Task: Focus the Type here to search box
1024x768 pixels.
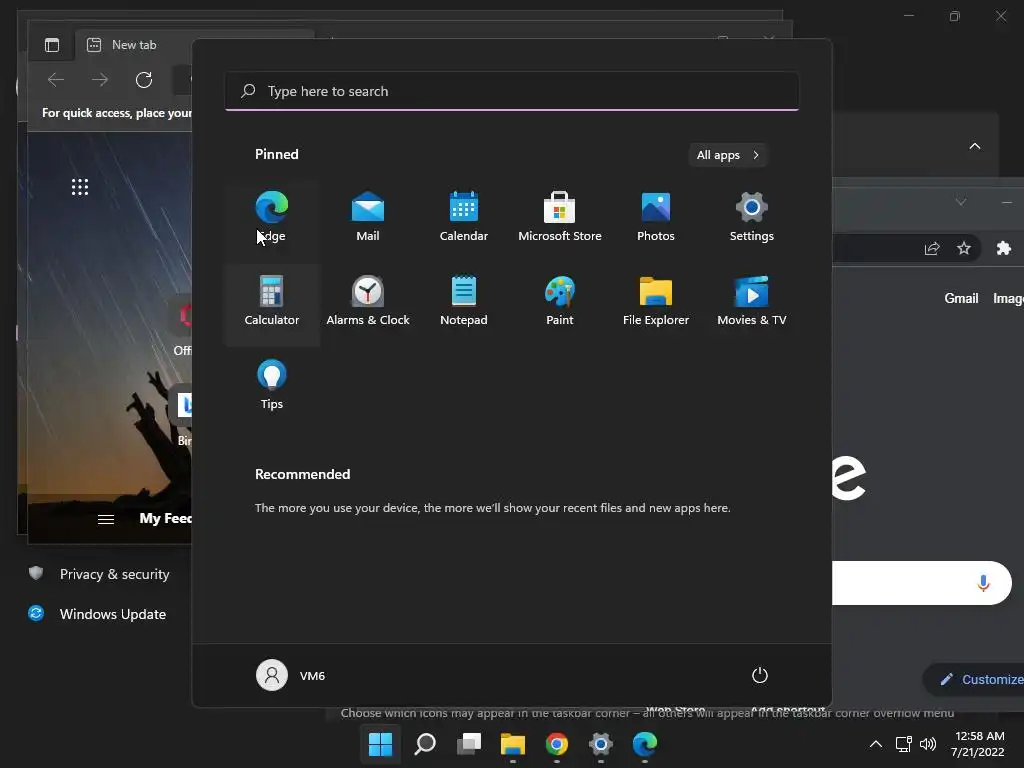Action: click(x=512, y=91)
